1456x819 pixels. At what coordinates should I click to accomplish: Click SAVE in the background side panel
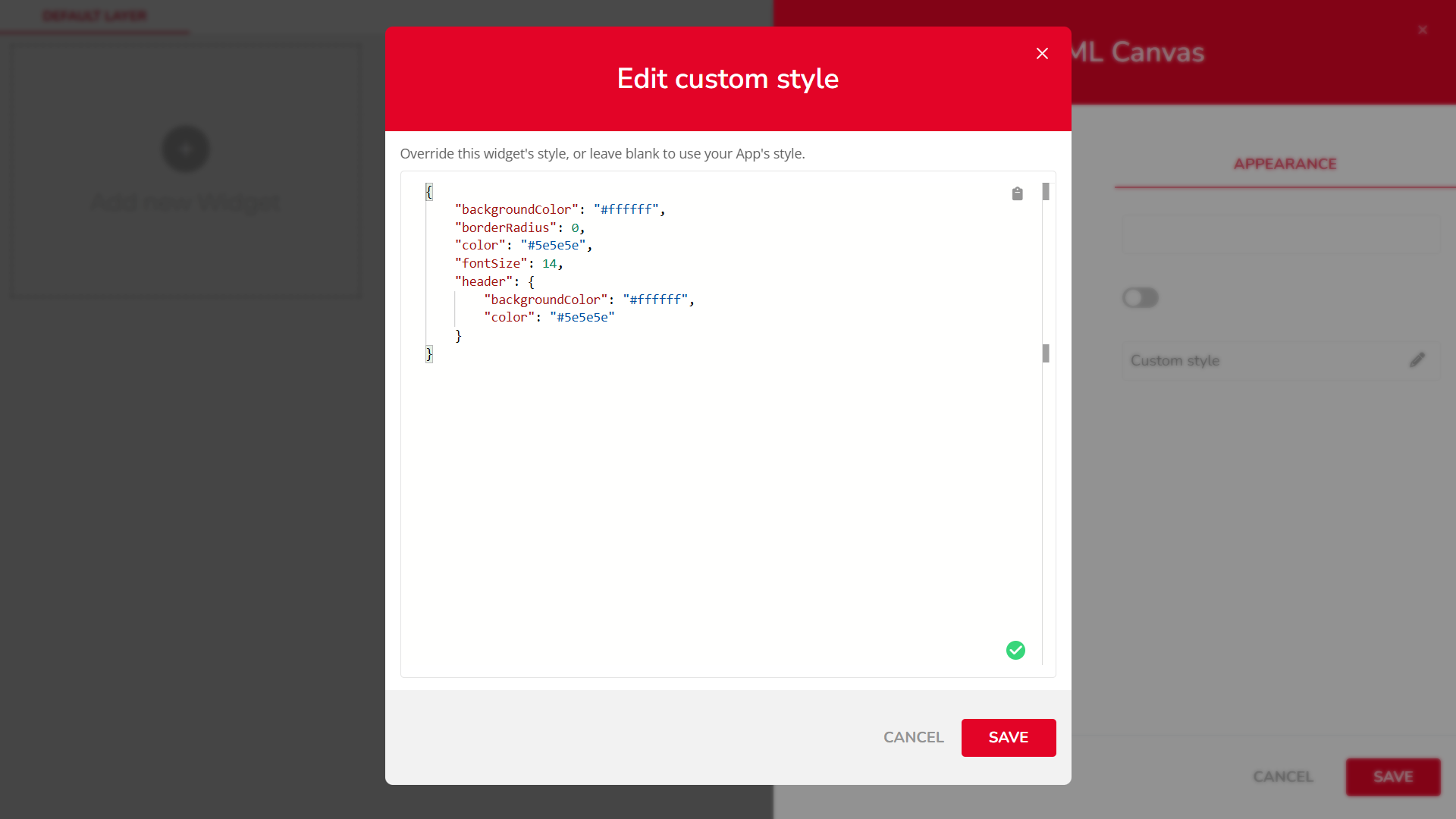tap(1392, 777)
